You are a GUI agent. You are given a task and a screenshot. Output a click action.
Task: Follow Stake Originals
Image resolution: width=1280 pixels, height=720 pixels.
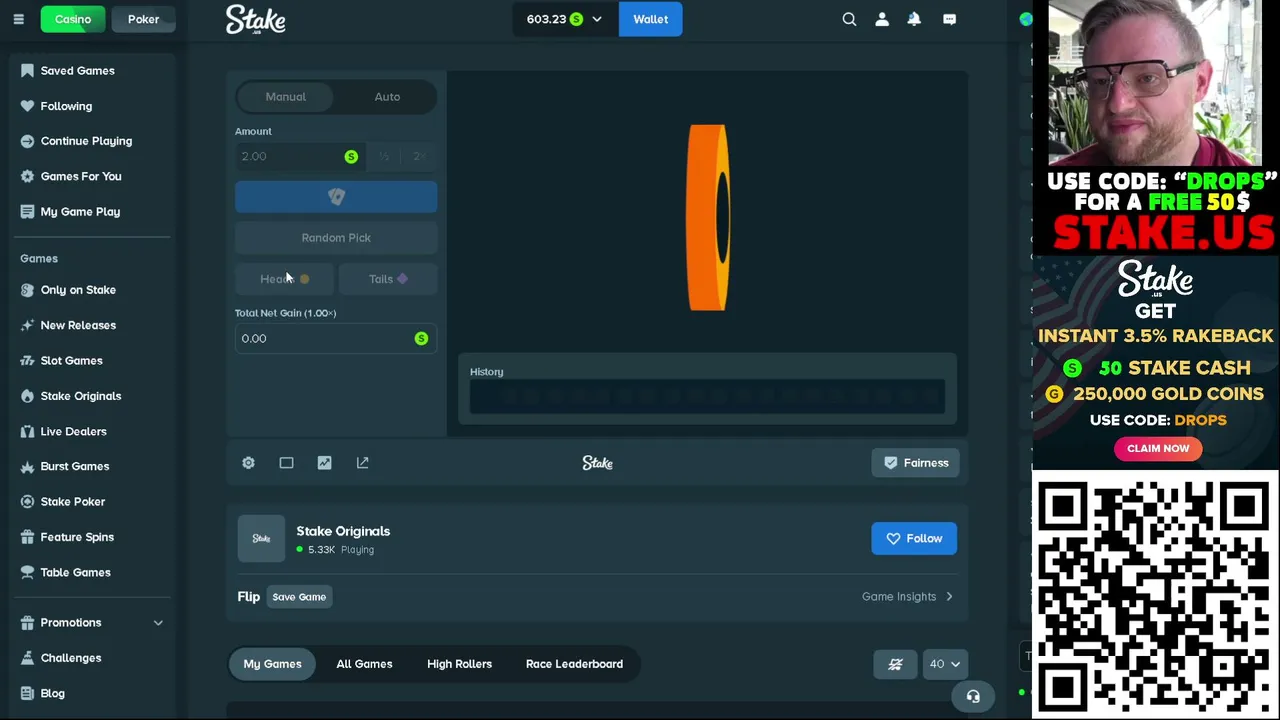coord(914,539)
